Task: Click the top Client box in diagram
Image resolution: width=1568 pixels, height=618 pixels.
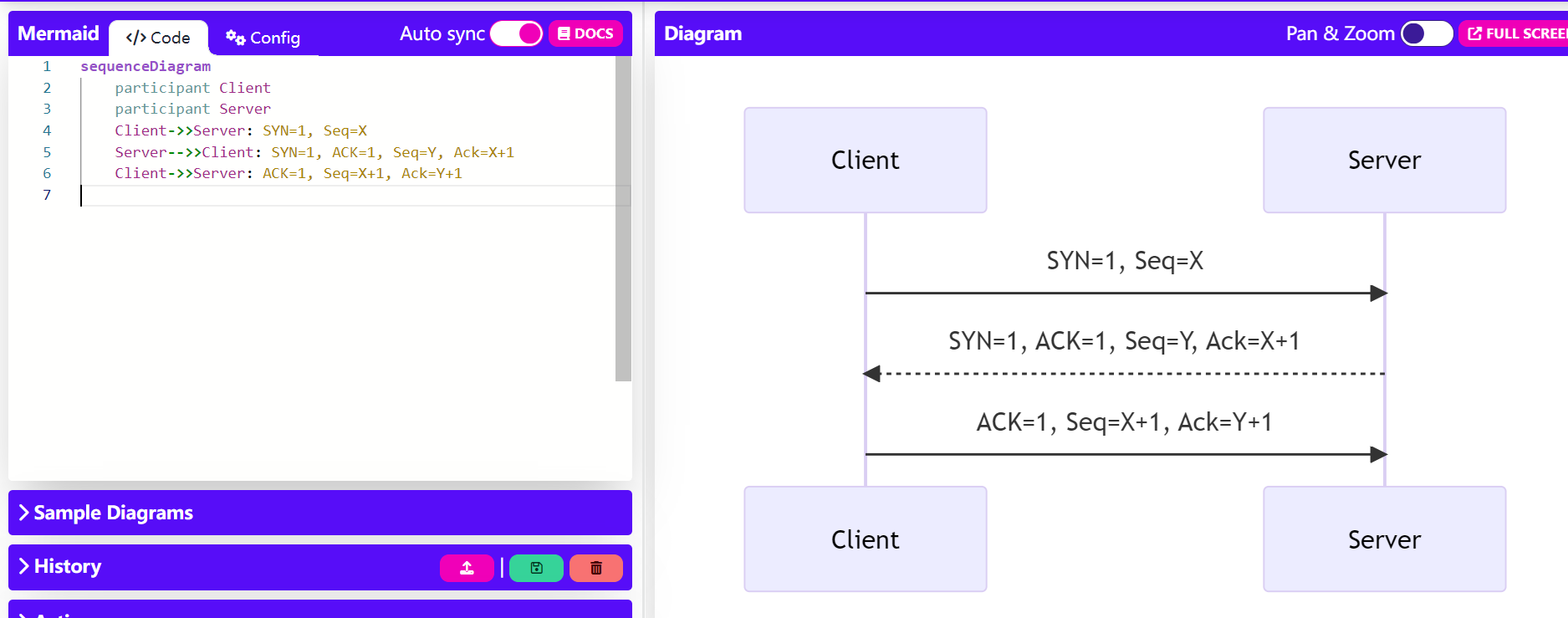Action: [x=866, y=160]
